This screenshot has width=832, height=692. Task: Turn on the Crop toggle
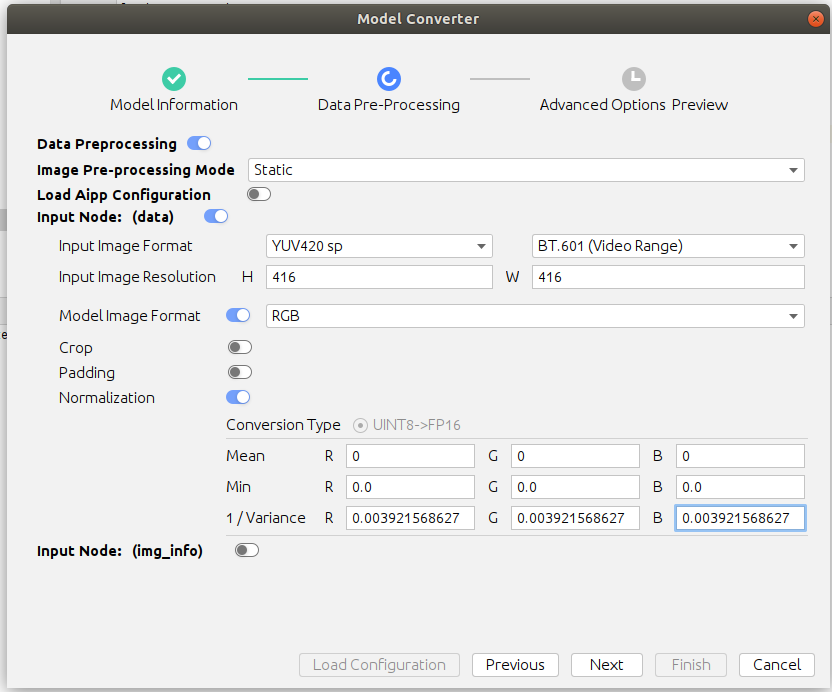[239, 348]
